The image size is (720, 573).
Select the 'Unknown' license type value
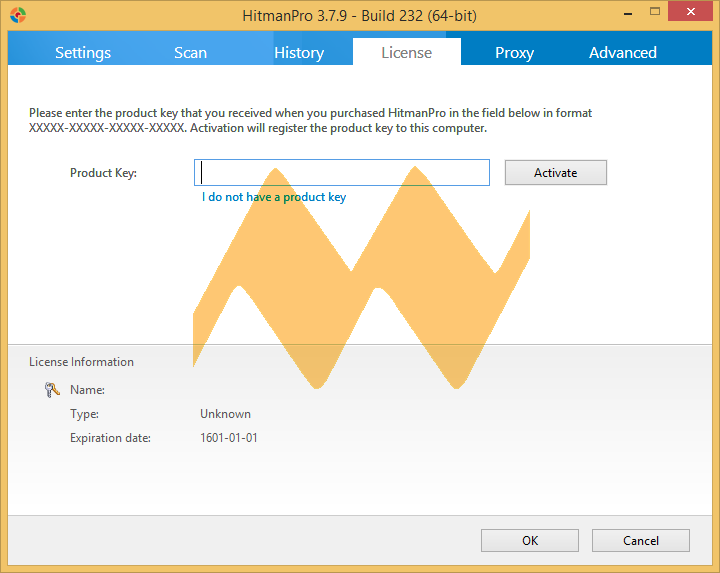225,414
